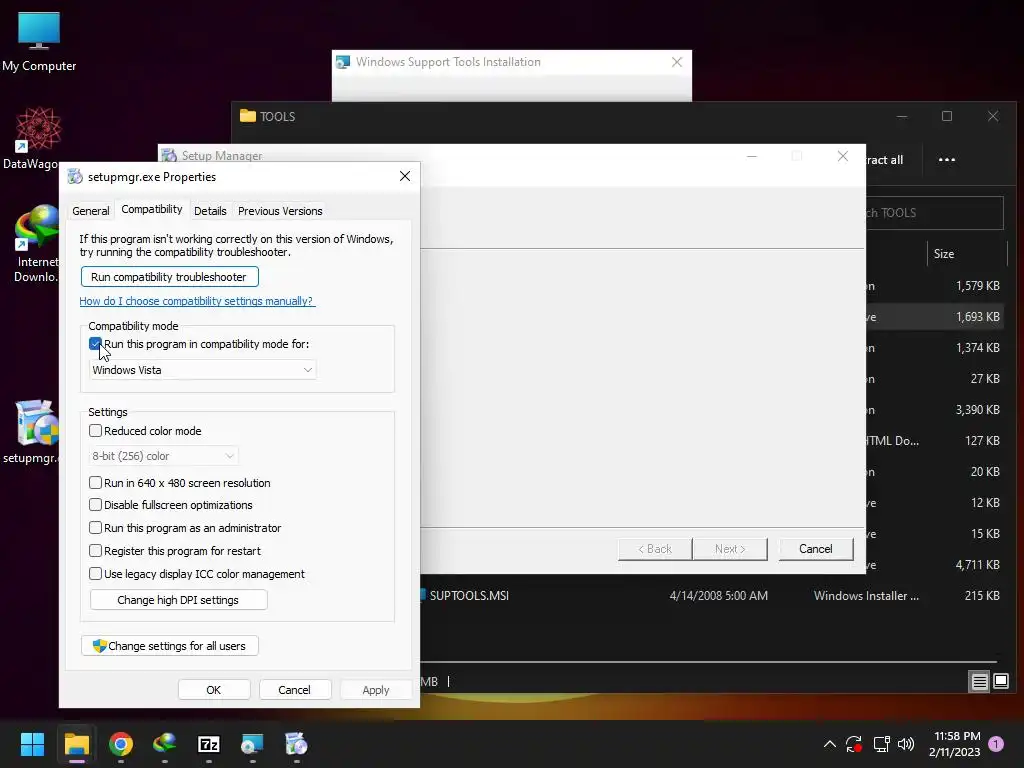1024x768 pixels.
Task: Open the Previous Versions tab
Action: (280, 211)
